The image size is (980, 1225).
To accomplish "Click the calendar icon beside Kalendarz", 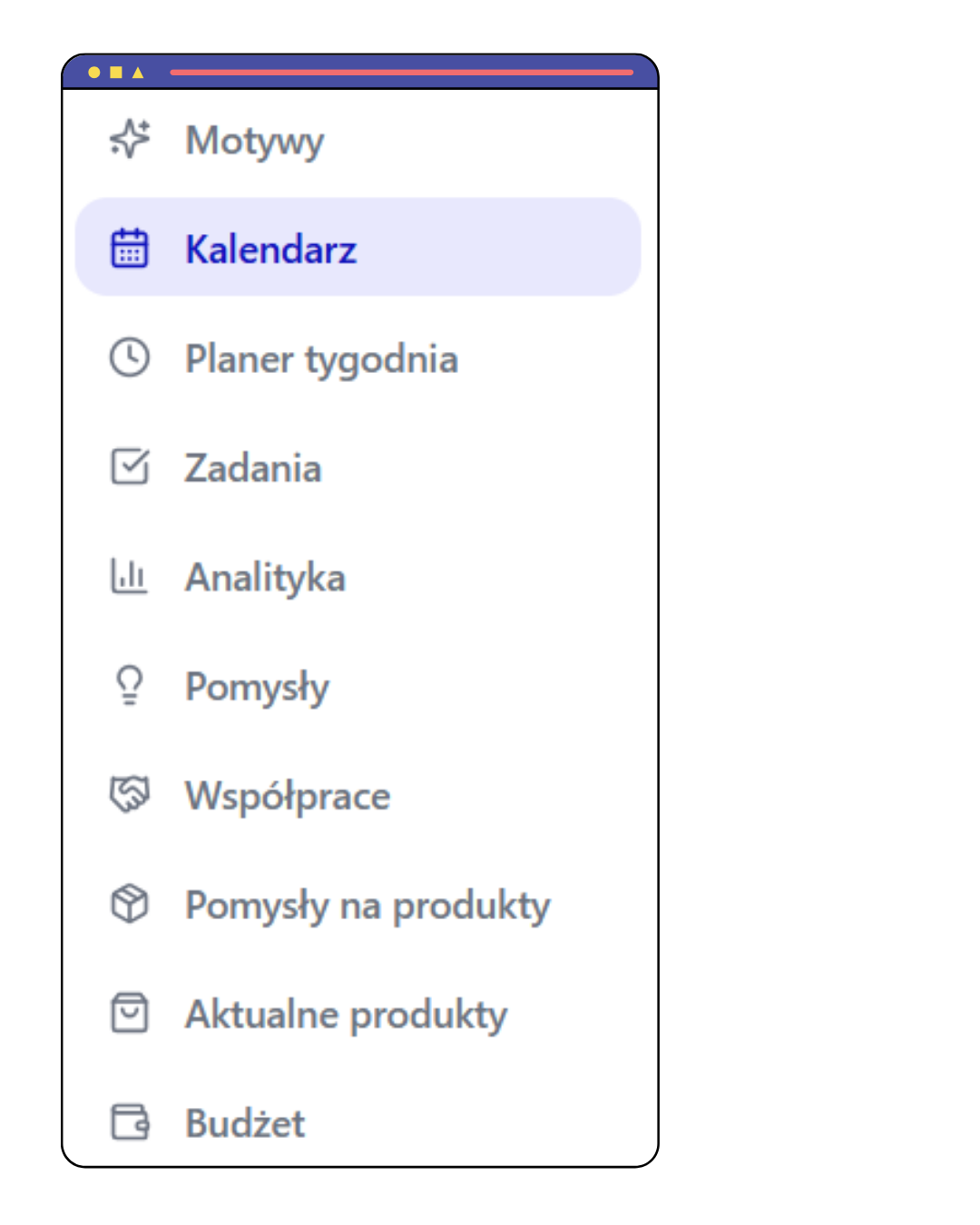I will pyautogui.click(x=130, y=247).
